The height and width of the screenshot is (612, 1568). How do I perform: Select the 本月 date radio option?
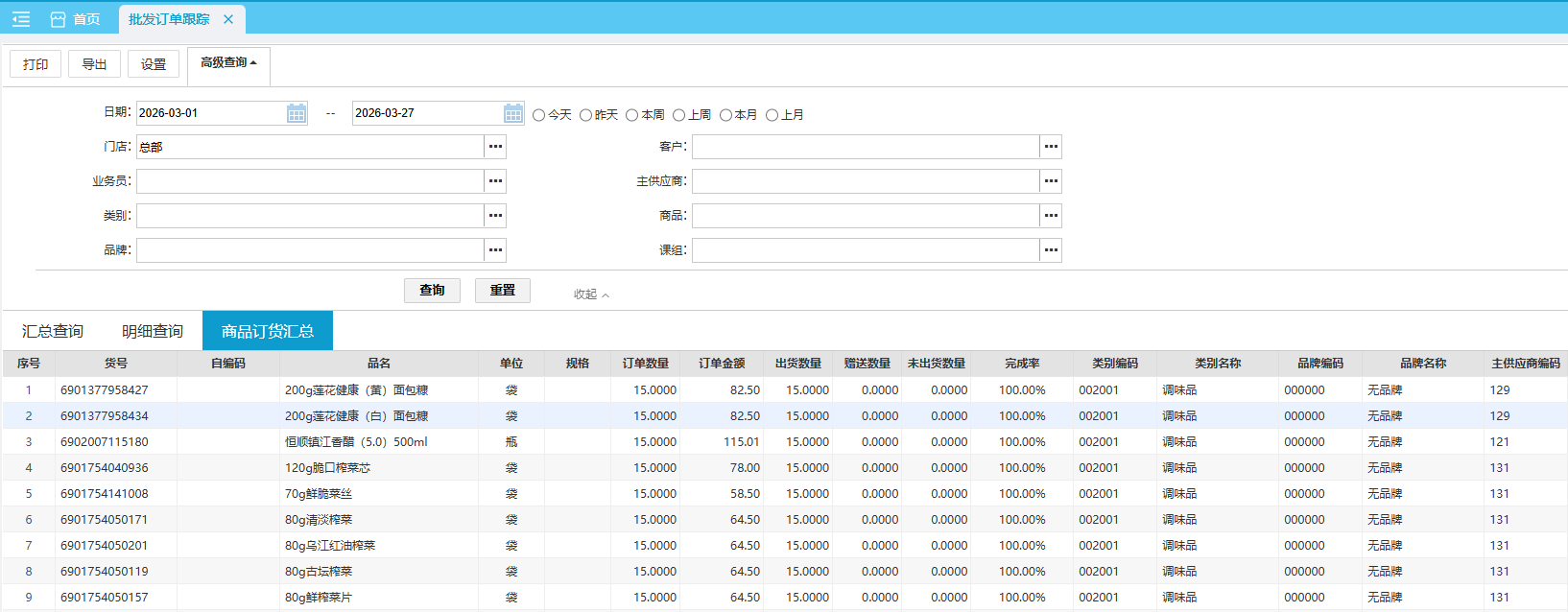point(725,115)
